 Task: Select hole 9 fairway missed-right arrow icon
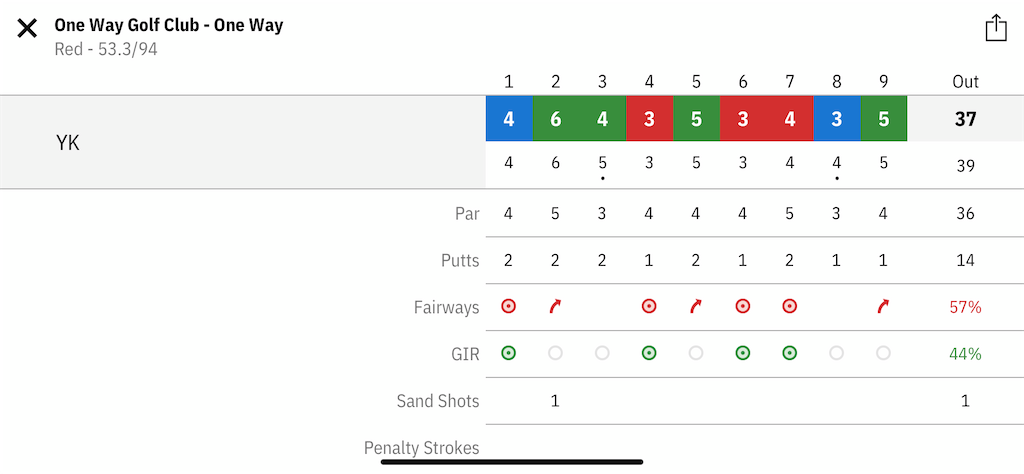point(883,306)
